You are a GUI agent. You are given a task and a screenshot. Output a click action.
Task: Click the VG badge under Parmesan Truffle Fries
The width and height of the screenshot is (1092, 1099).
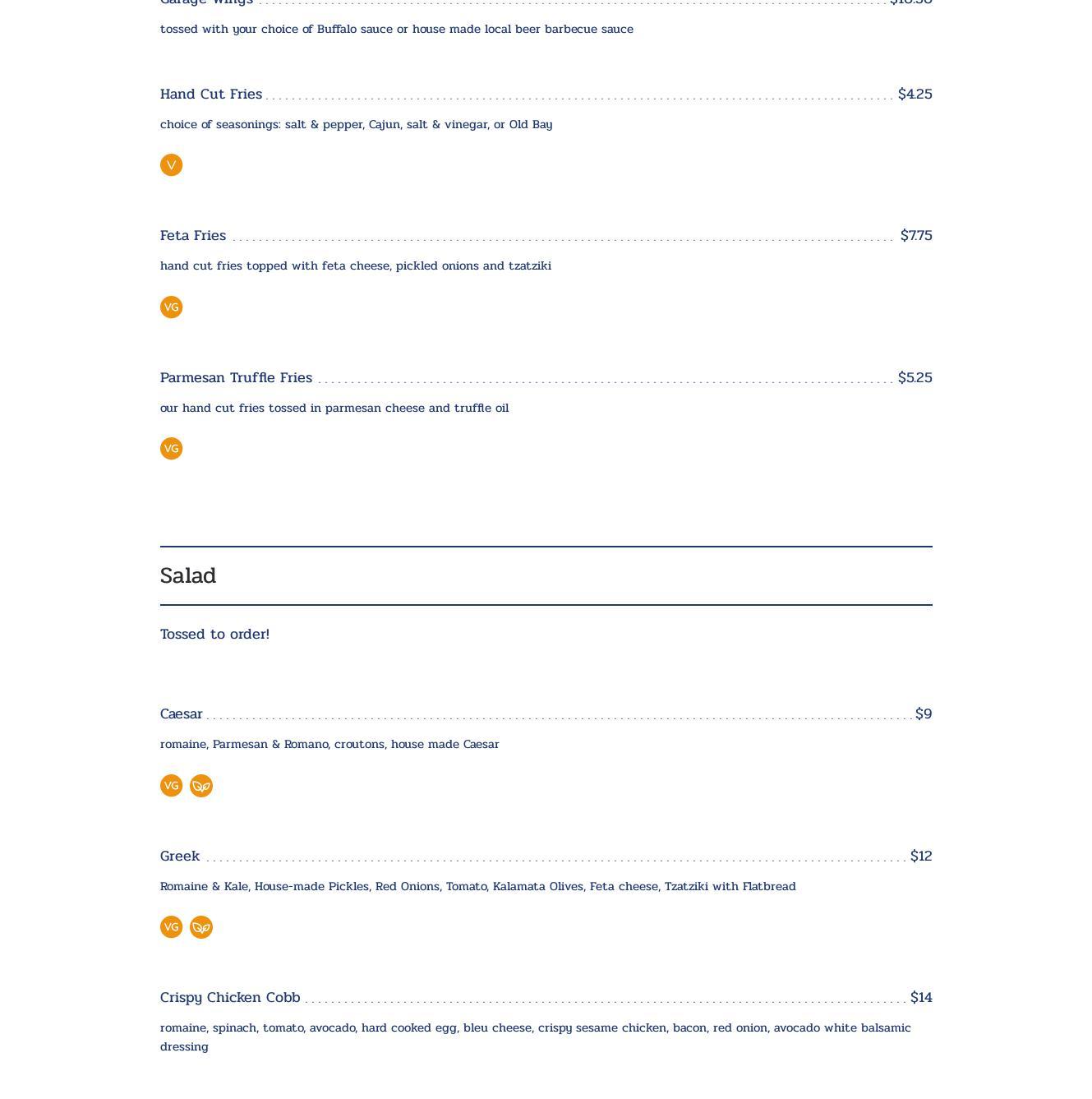coord(171,449)
